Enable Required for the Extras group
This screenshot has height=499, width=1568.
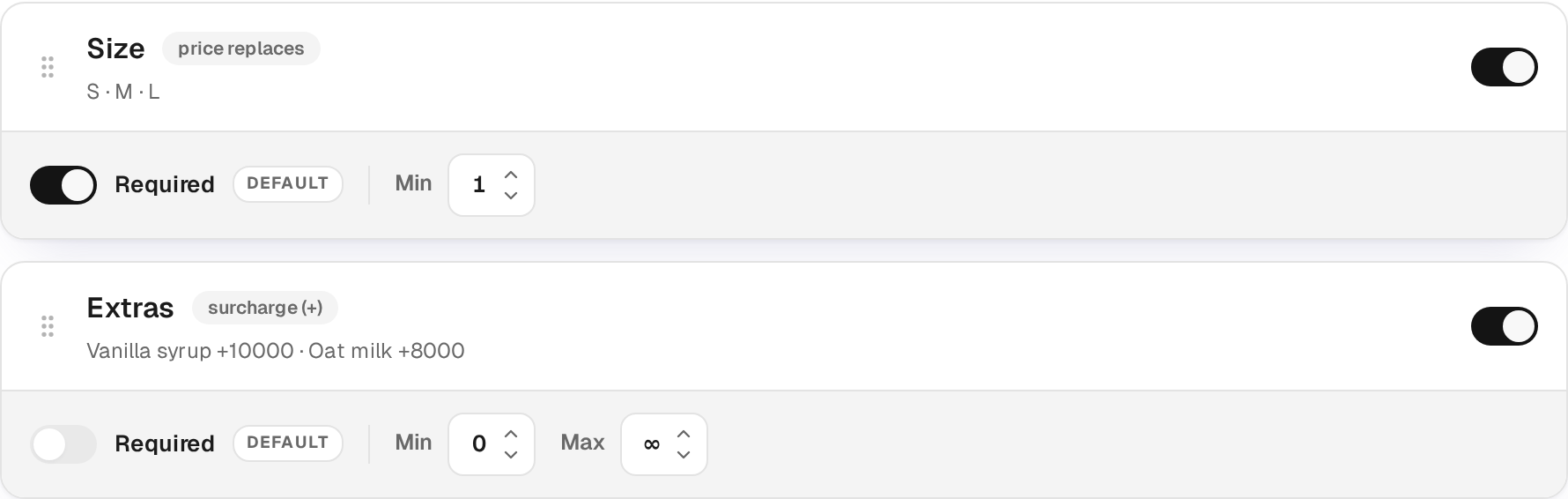[63, 444]
